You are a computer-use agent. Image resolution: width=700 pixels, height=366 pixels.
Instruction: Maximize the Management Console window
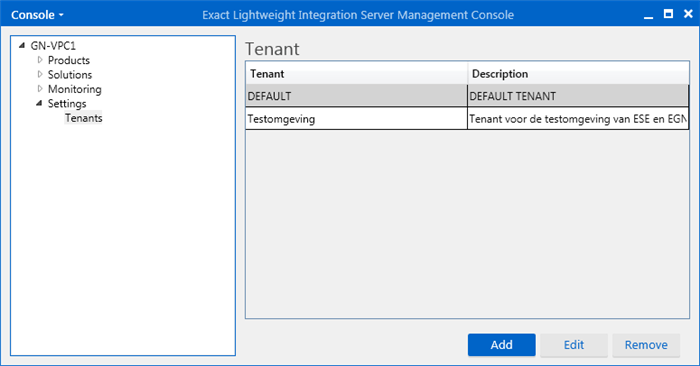coord(668,14)
